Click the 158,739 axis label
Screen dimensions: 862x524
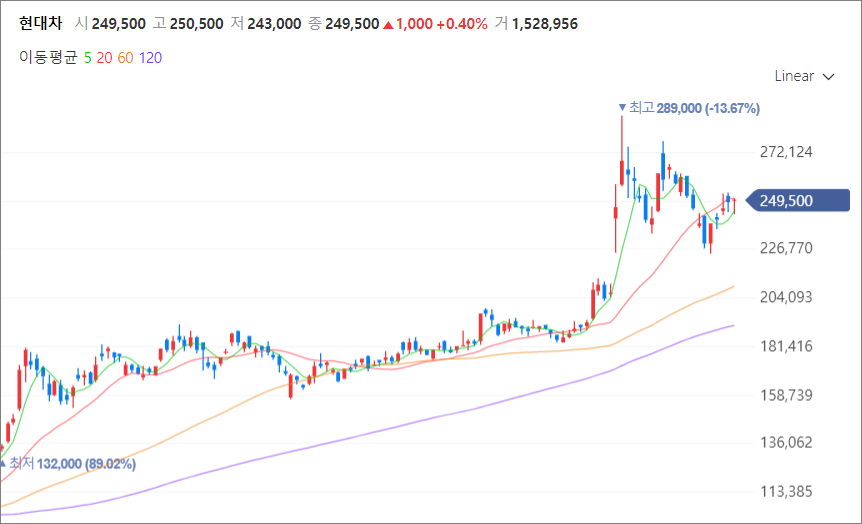click(x=786, y=395)
